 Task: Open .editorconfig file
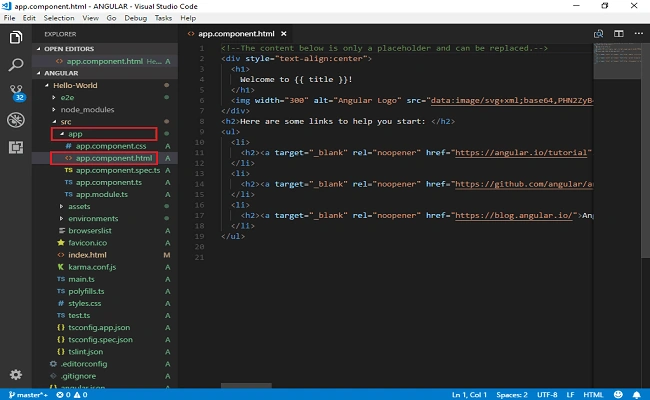105,364
